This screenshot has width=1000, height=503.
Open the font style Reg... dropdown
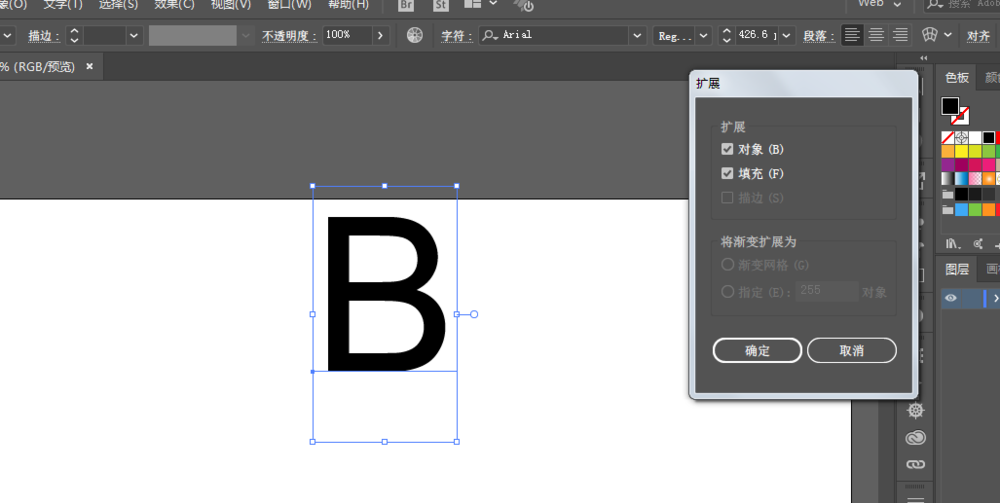(704, 36)
